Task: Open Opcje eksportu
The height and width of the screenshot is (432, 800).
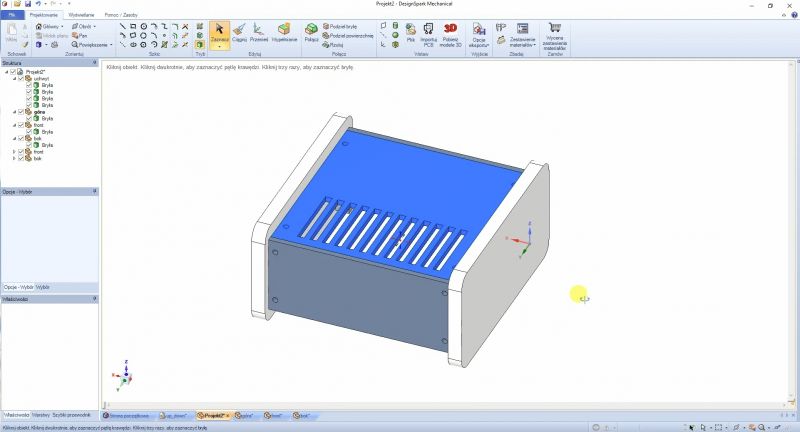Action: point(479,34)
